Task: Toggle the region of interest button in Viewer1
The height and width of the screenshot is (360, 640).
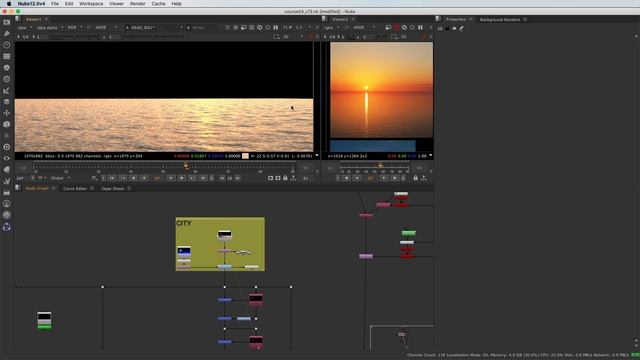Action: click(276, 37)
